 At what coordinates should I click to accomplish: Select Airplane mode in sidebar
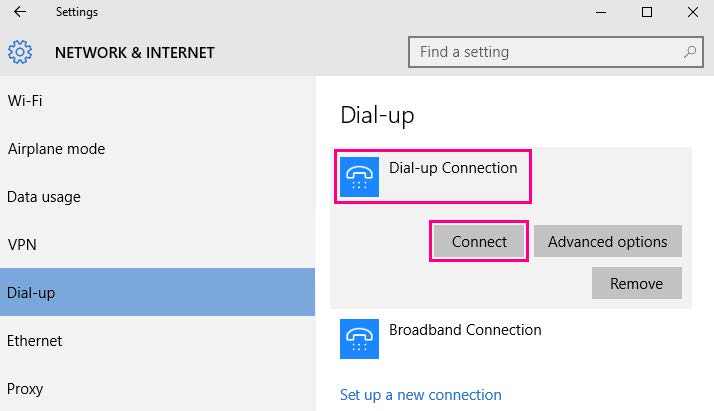158,149
